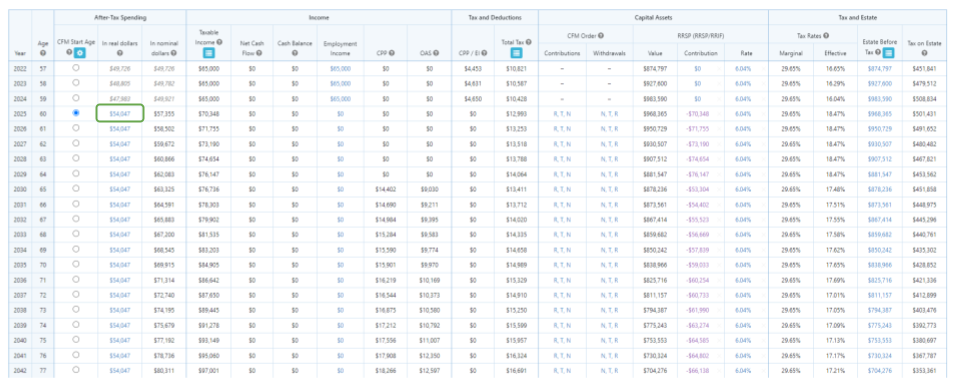960x384 pixels.
Task: Open CFM Start Age settings gear icon
Action: (x=80, y=53)
